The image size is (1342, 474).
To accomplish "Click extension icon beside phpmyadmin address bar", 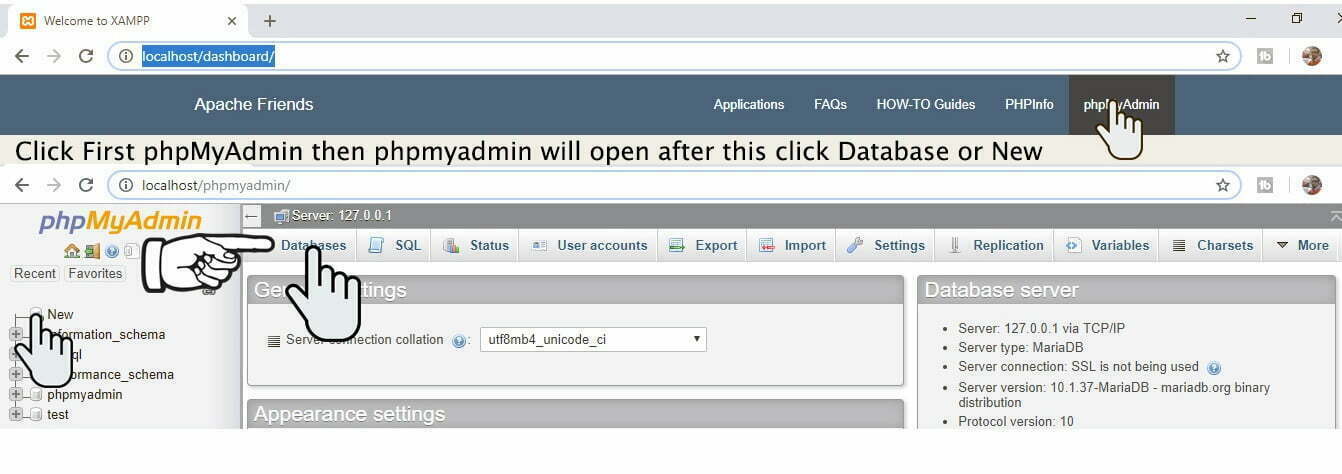I will point(1265,185).
